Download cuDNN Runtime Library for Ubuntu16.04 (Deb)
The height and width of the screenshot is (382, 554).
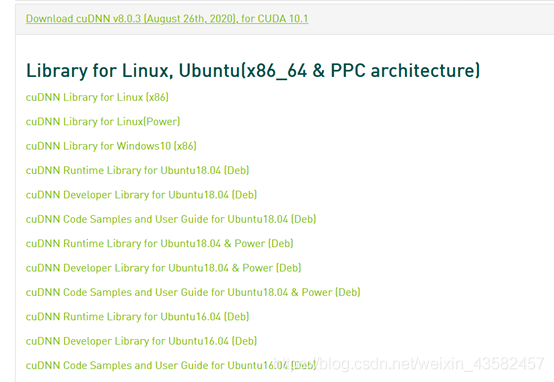coord(137,317)
